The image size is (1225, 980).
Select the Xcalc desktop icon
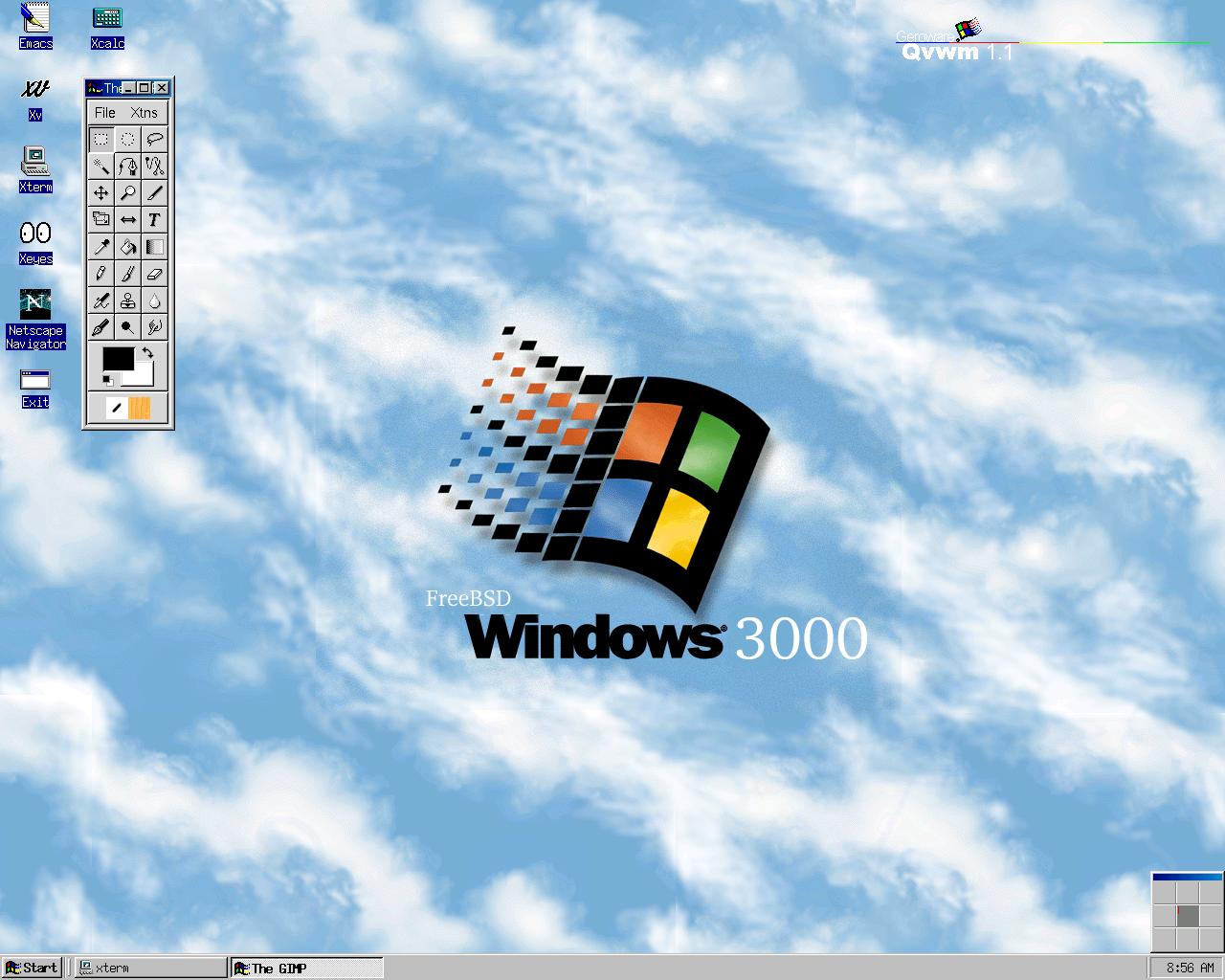click(107, 26)
